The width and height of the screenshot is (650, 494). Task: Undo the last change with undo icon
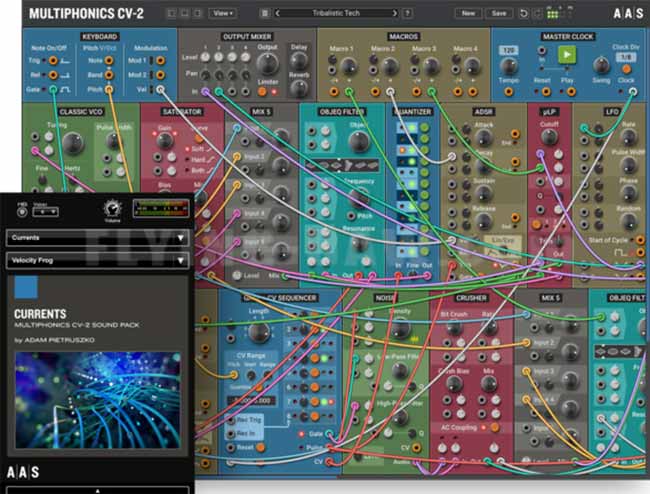click(524, 14)
